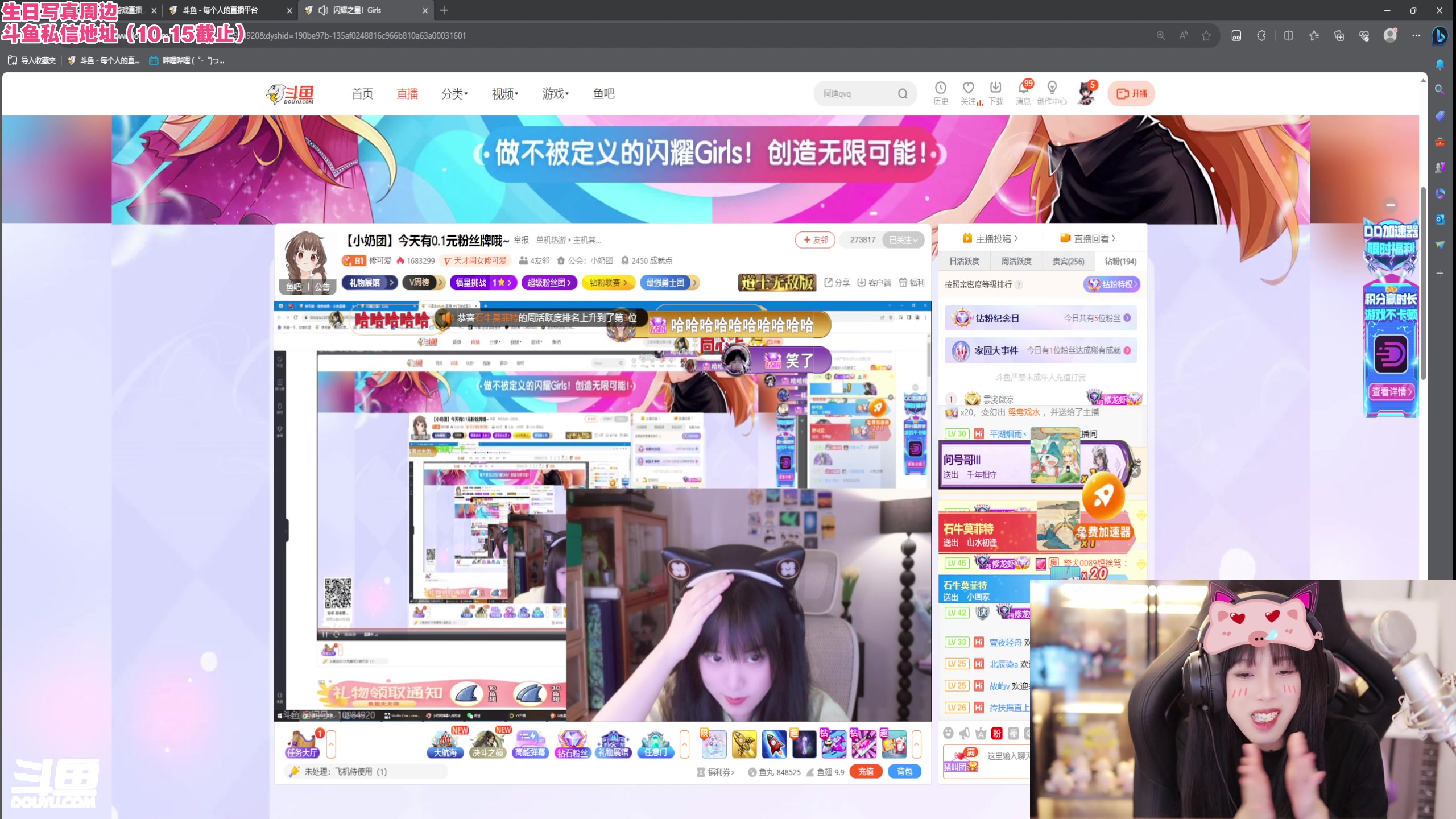1456x819 pixels.
Task: Expand the gift list arrow at far right
Action: (x=916, y=744)
